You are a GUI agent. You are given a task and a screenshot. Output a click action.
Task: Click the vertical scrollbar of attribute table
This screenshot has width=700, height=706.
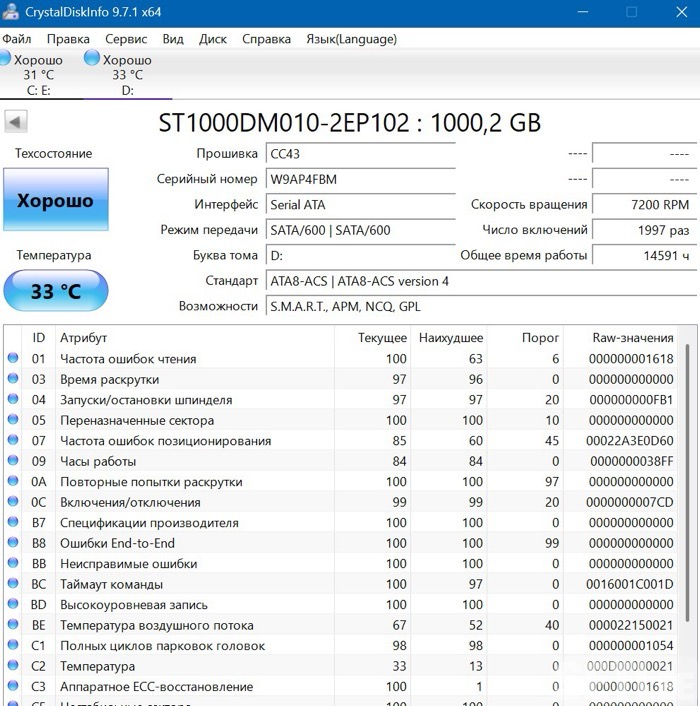(x=687, y=483)
